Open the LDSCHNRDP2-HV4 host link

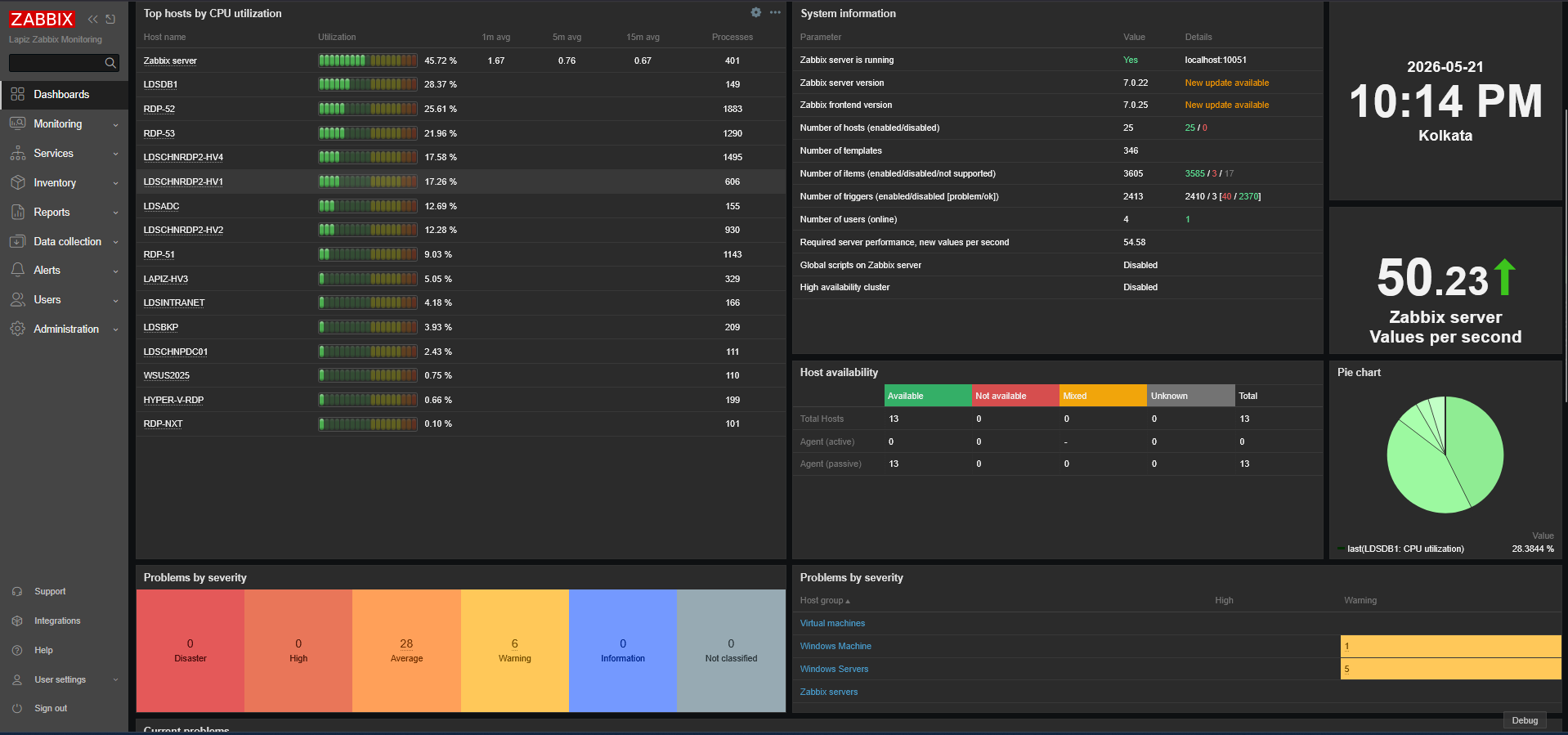tap(183, 157)
